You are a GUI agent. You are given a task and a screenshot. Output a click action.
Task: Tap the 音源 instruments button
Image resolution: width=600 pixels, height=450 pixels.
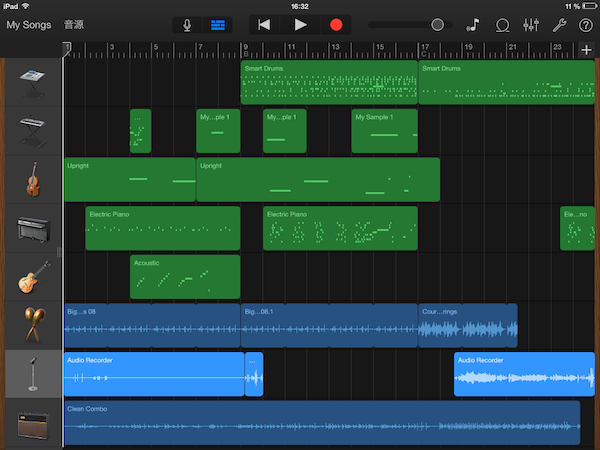click(74, 25)
